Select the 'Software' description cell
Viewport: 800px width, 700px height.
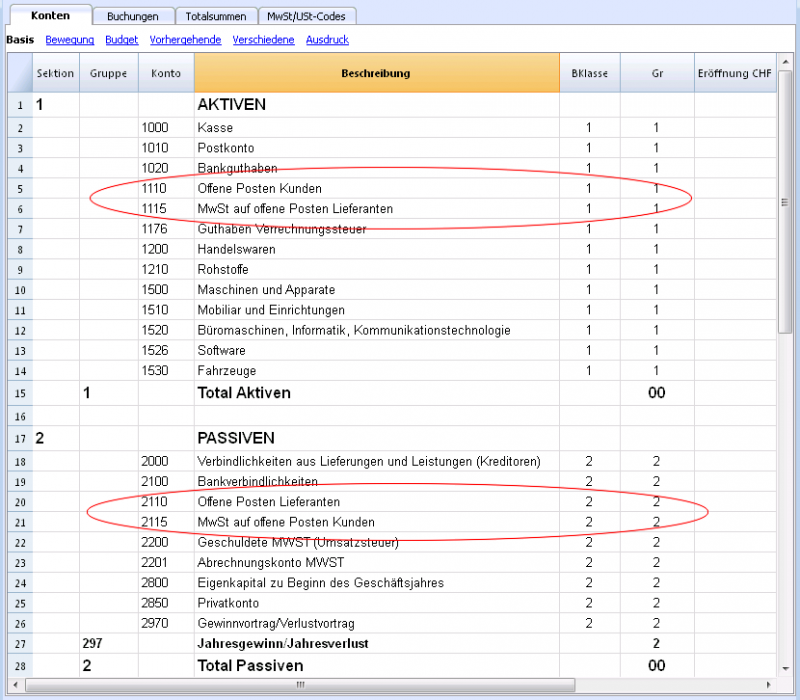[377, 350]
